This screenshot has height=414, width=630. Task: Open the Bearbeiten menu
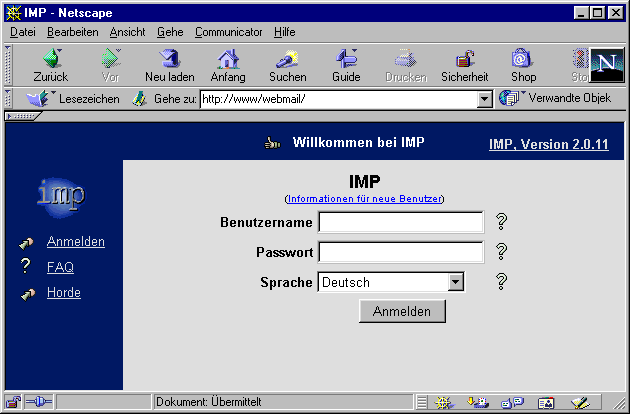click(72, 32)
